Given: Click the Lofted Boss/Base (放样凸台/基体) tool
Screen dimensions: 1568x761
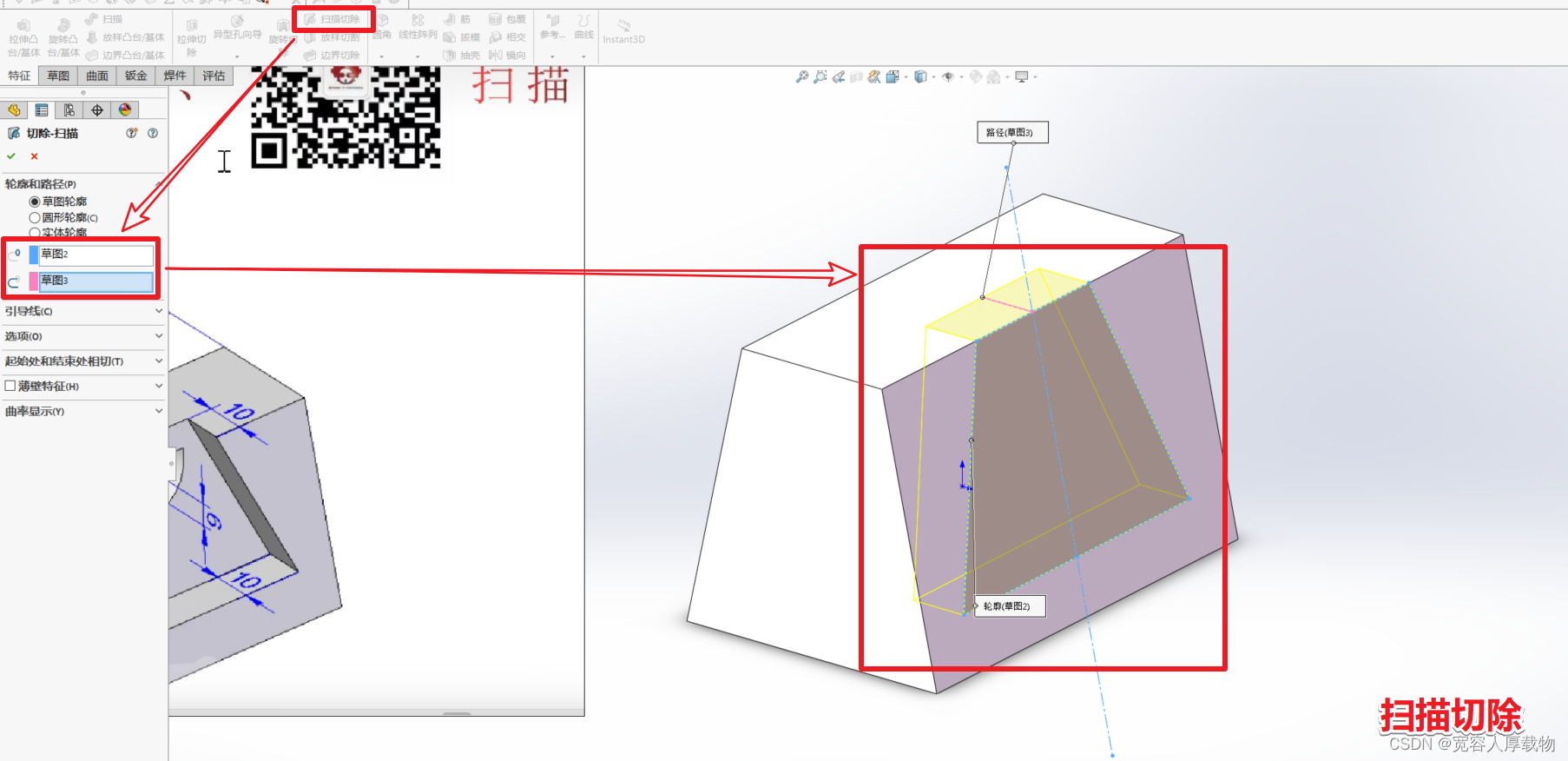Looking at the screenshot, I should coord(125,37).
